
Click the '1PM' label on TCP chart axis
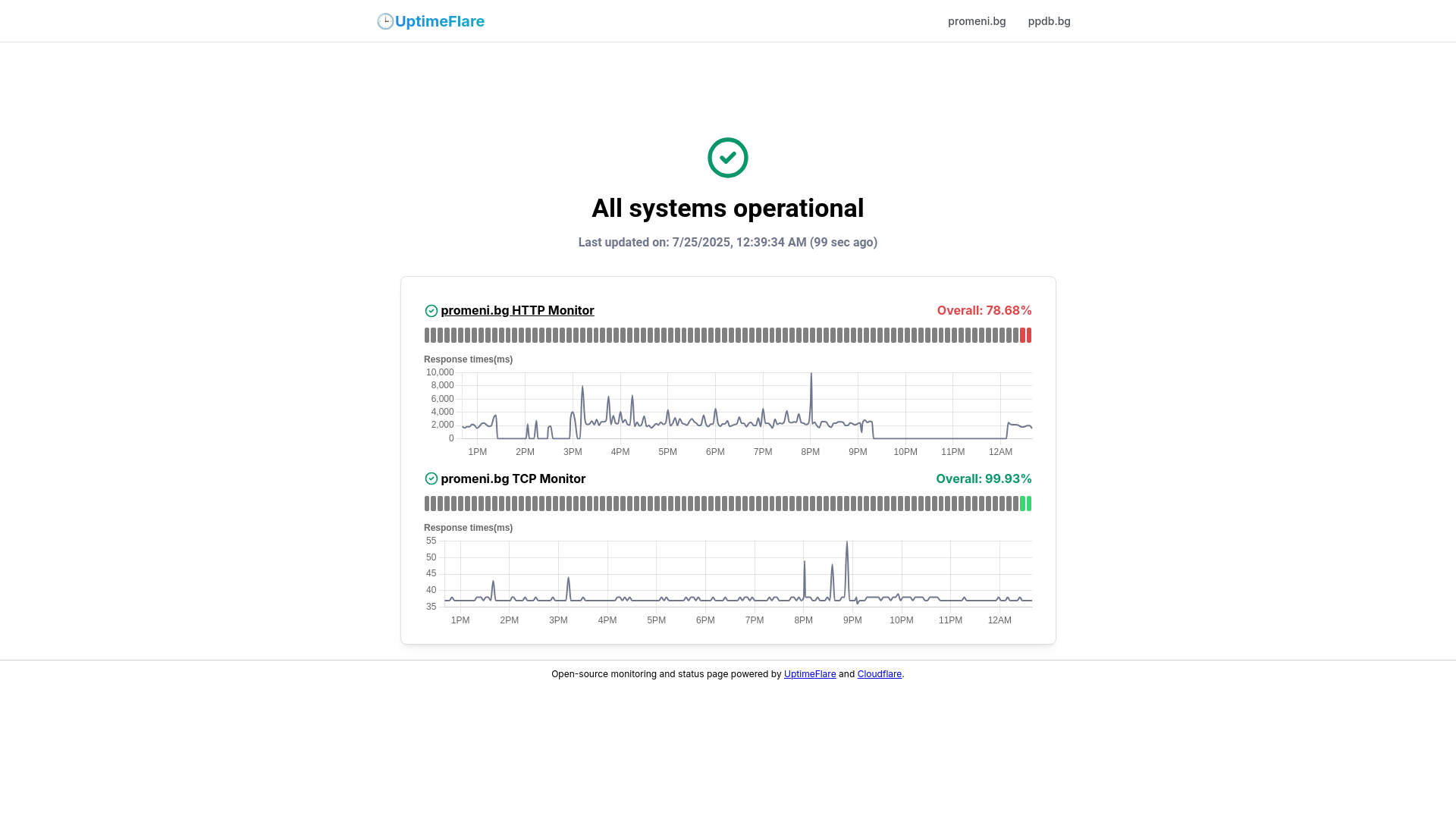[460, 620]
